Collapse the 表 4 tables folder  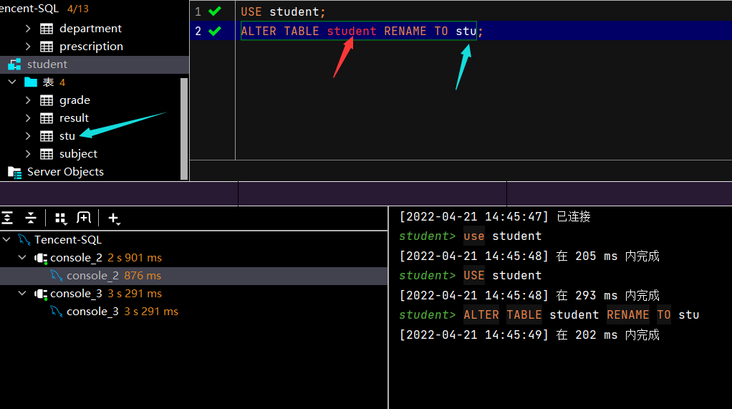tap(12, 82)
